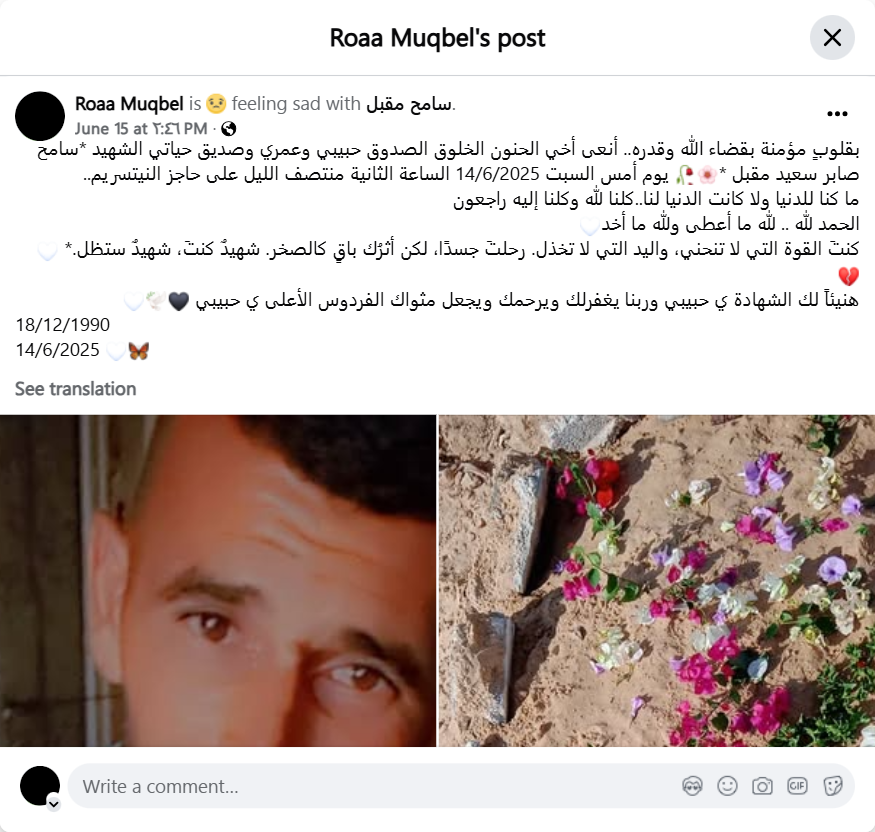Click the sad feeling emoji
The width and height of the screenshot is (875, 832).
(x=216, y=104)
